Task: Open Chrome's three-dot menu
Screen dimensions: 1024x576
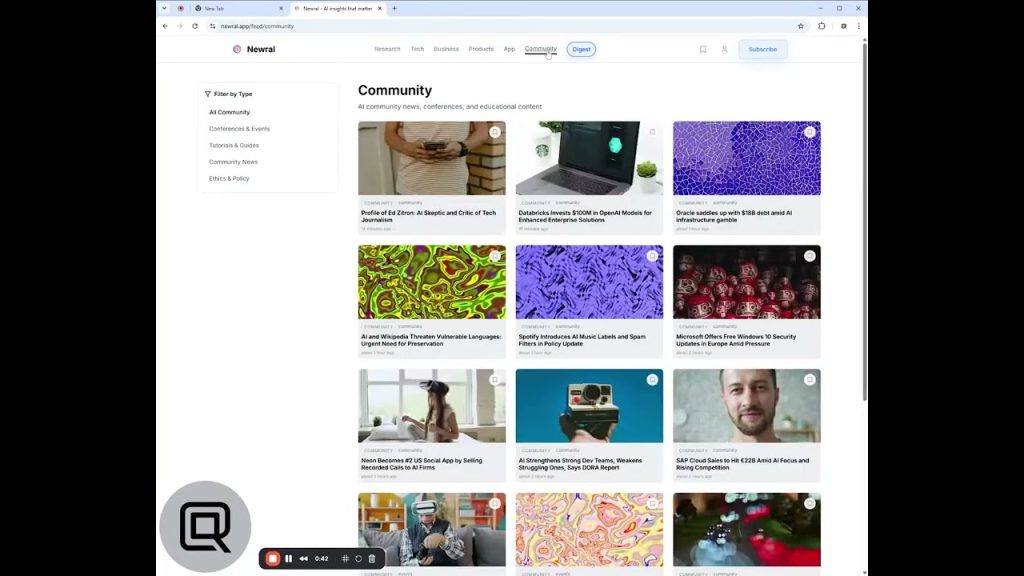Action: pyautogui.click(x=858, y=26)
